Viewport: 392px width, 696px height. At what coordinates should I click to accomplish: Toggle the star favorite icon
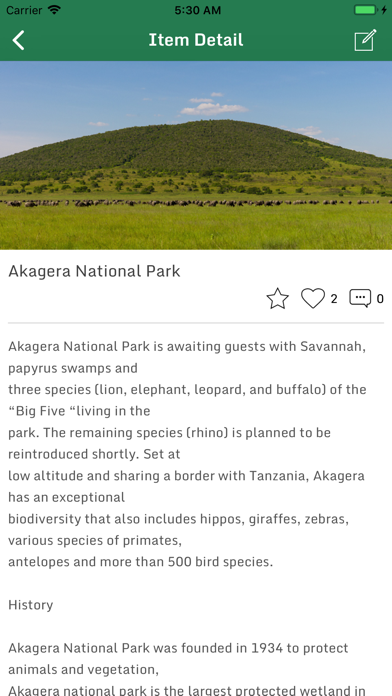pos(277,298)
